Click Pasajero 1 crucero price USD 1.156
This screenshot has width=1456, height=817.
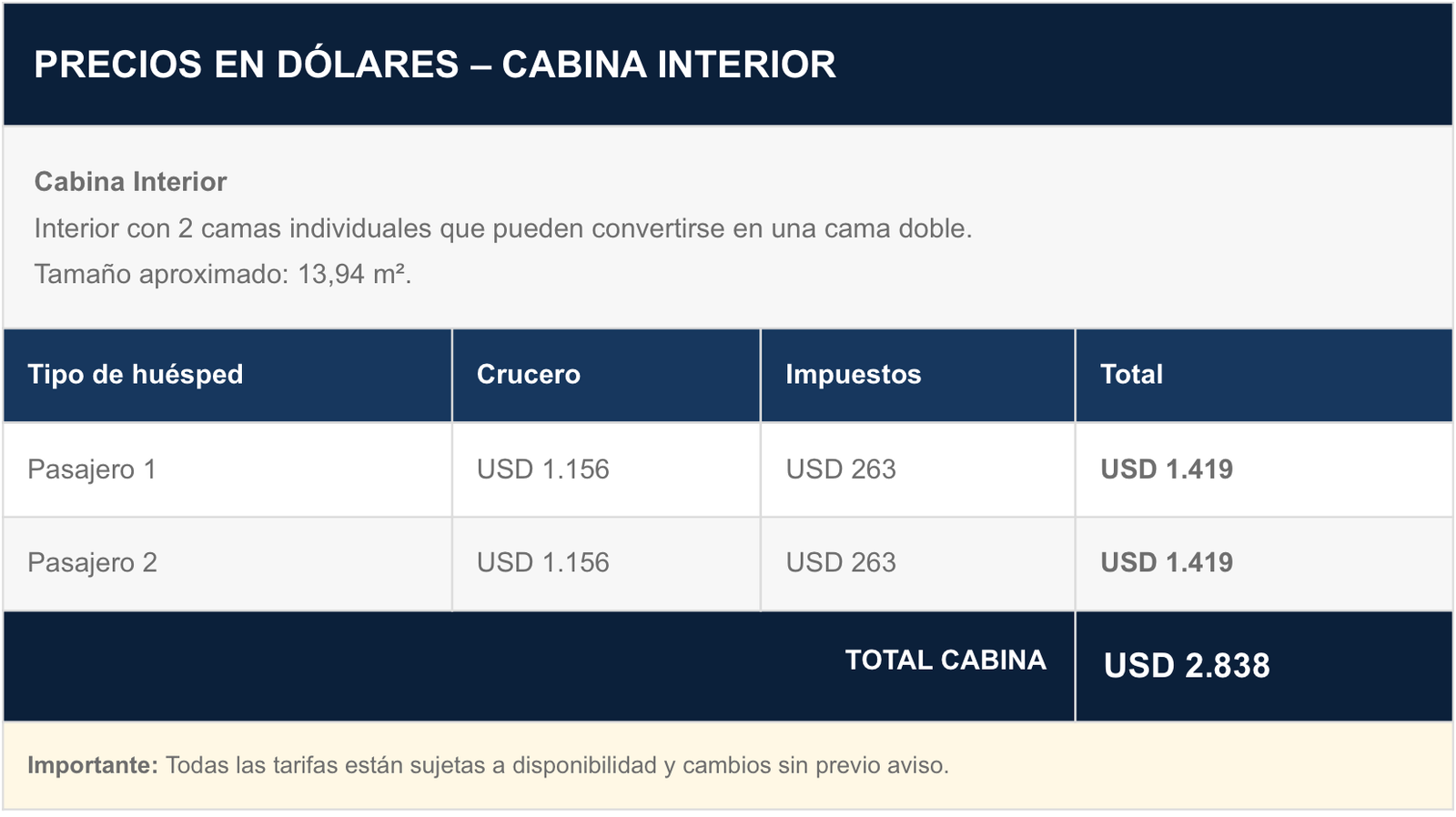[543, 469]
